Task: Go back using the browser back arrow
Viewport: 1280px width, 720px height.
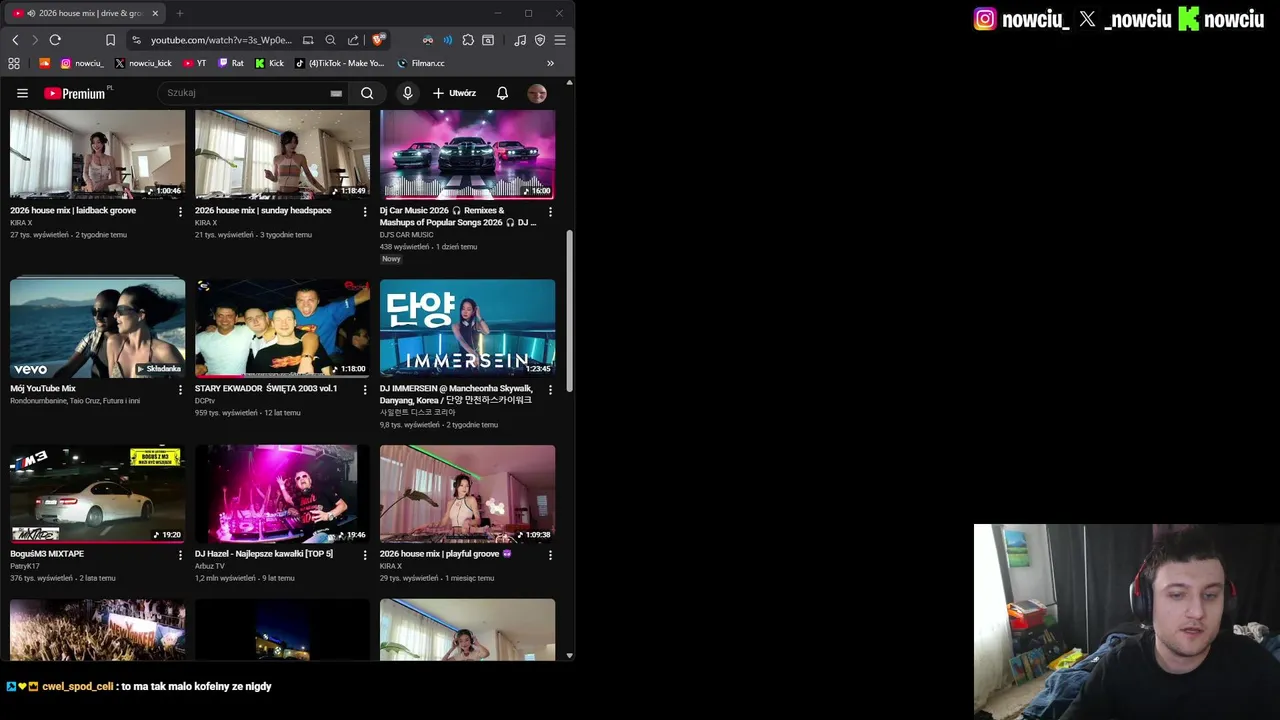Action: (15, 40)
